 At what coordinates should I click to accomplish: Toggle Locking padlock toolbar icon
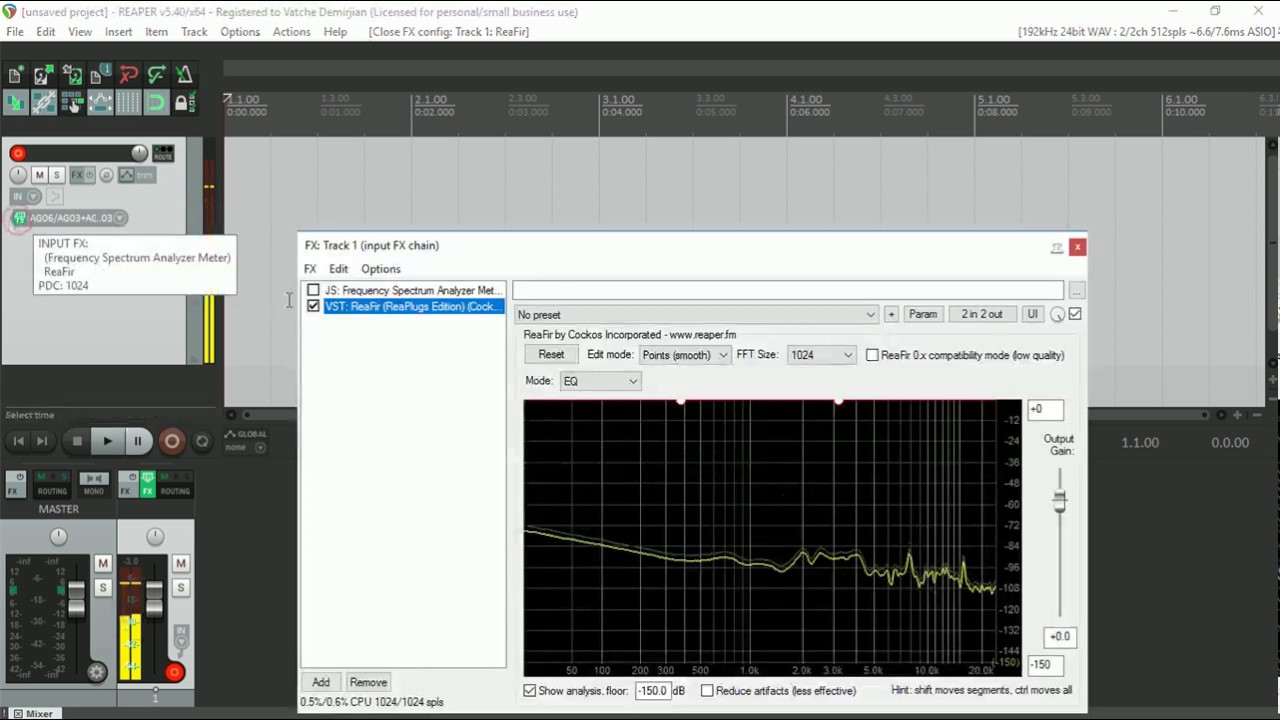coord(184,102)
